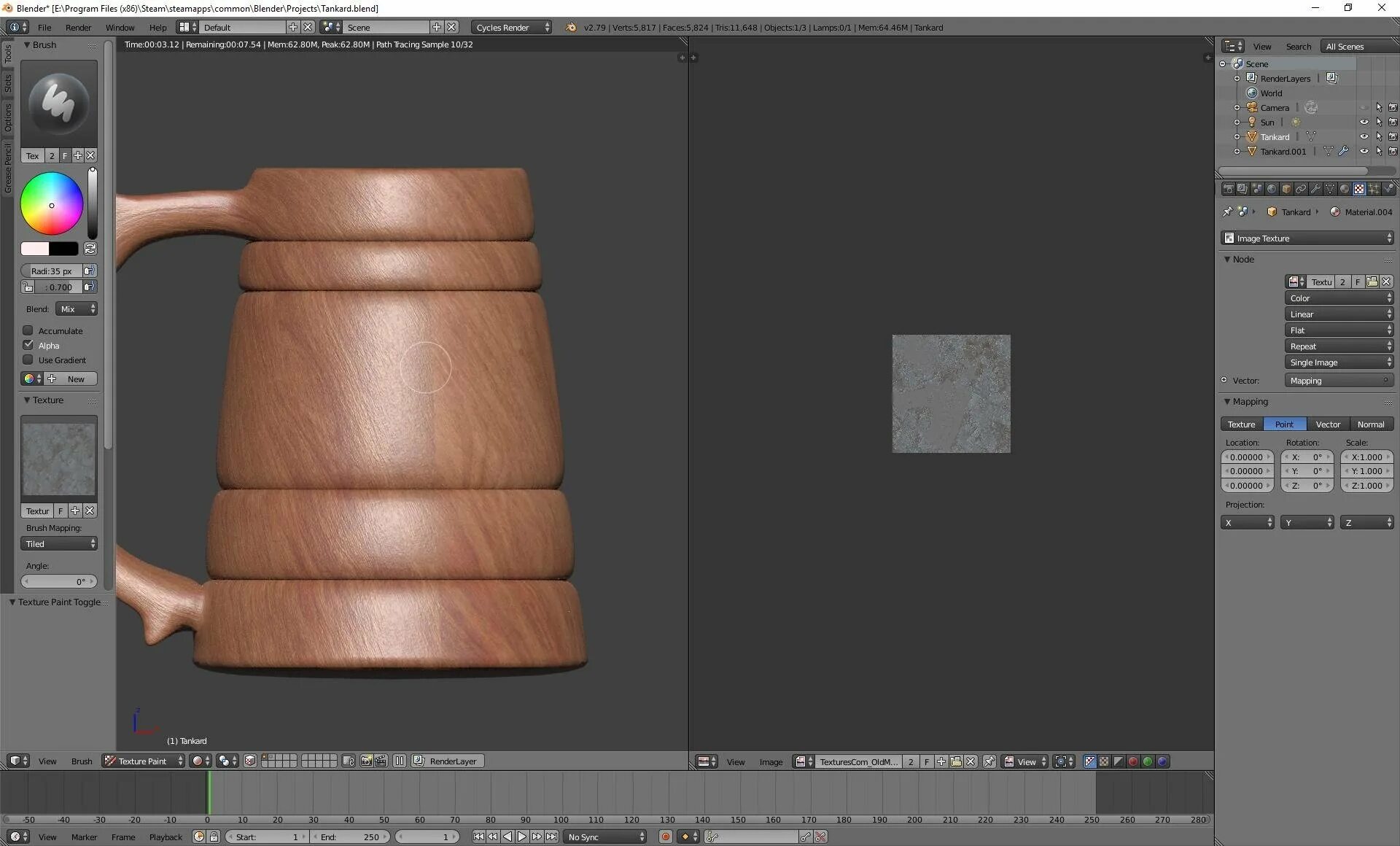Click the automatic keyframe record button

pyautogui.click(x=665, y=837)
